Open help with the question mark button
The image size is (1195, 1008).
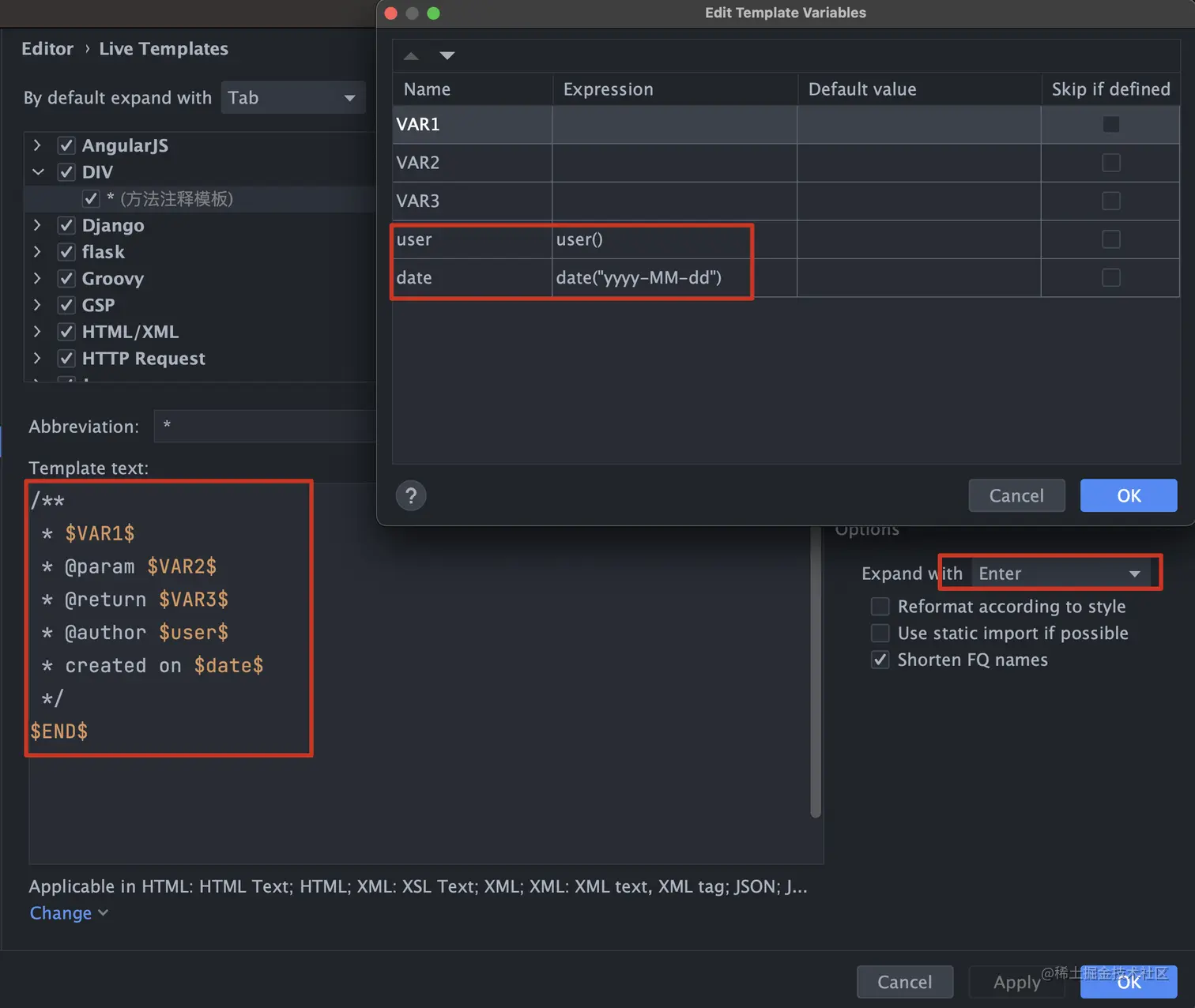click(411, 496)
